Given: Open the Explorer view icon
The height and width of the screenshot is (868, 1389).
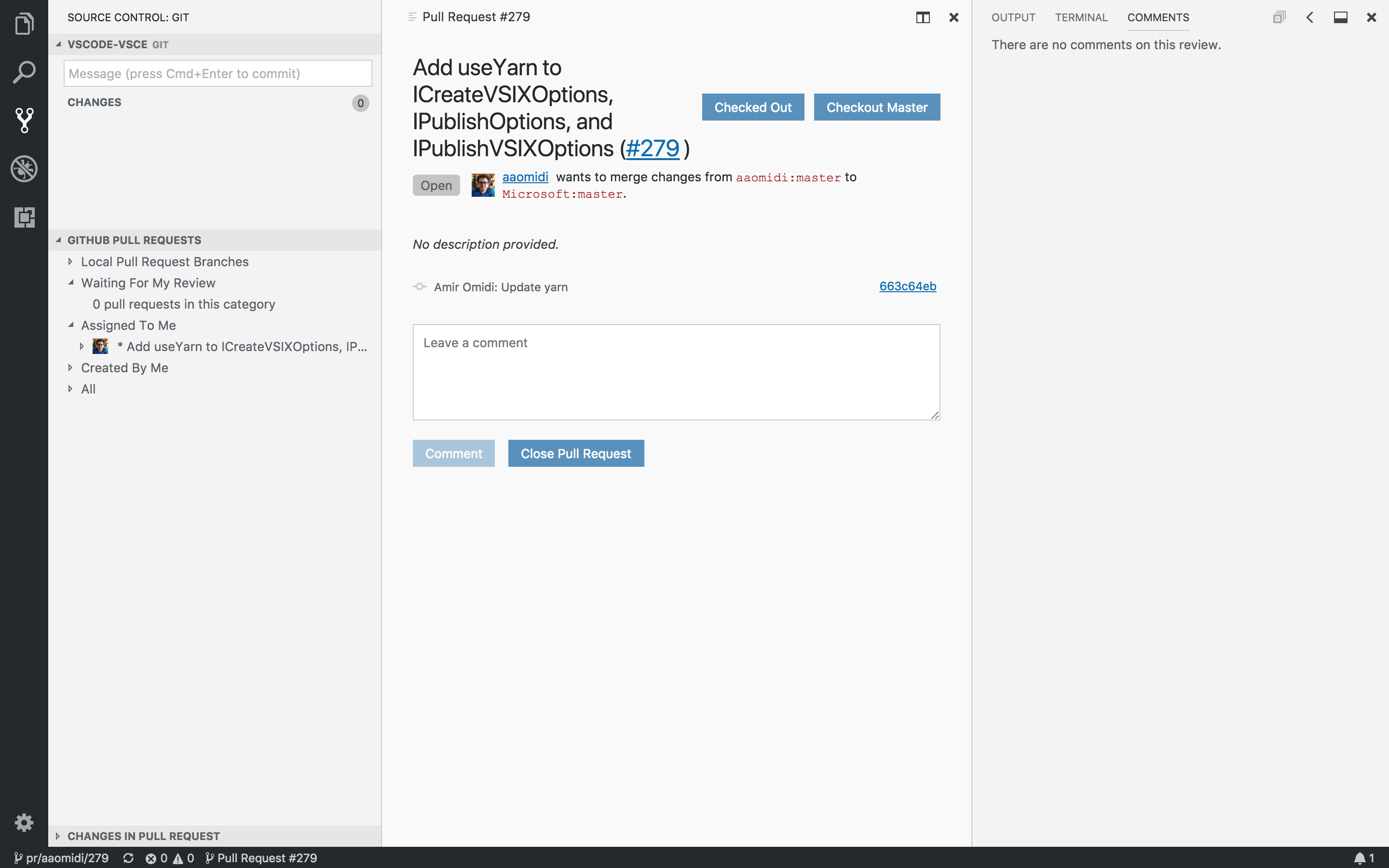Looking at the screenshot, I should tap(24, 24).
